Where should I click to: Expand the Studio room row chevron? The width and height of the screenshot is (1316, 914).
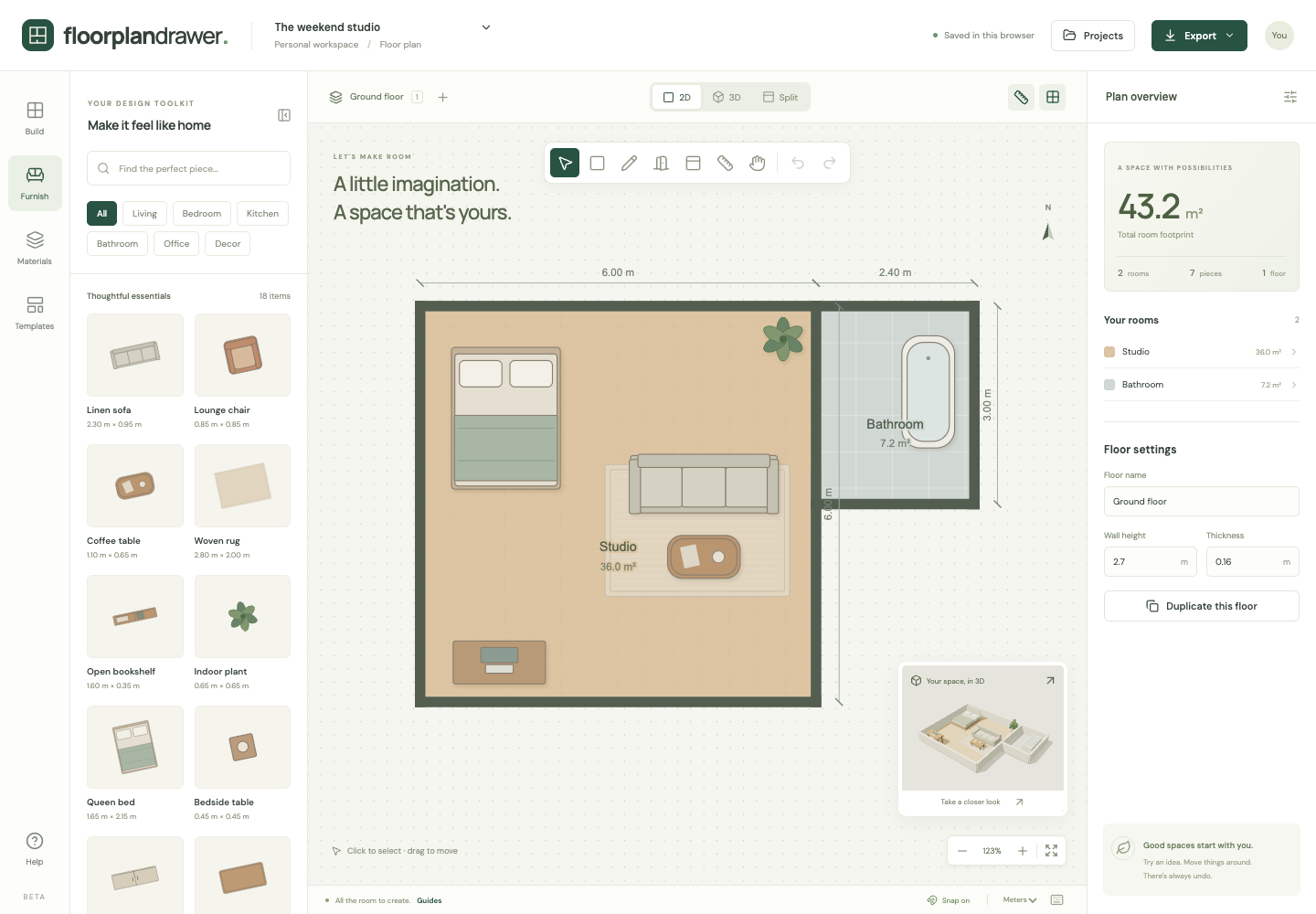point(1294,352)
